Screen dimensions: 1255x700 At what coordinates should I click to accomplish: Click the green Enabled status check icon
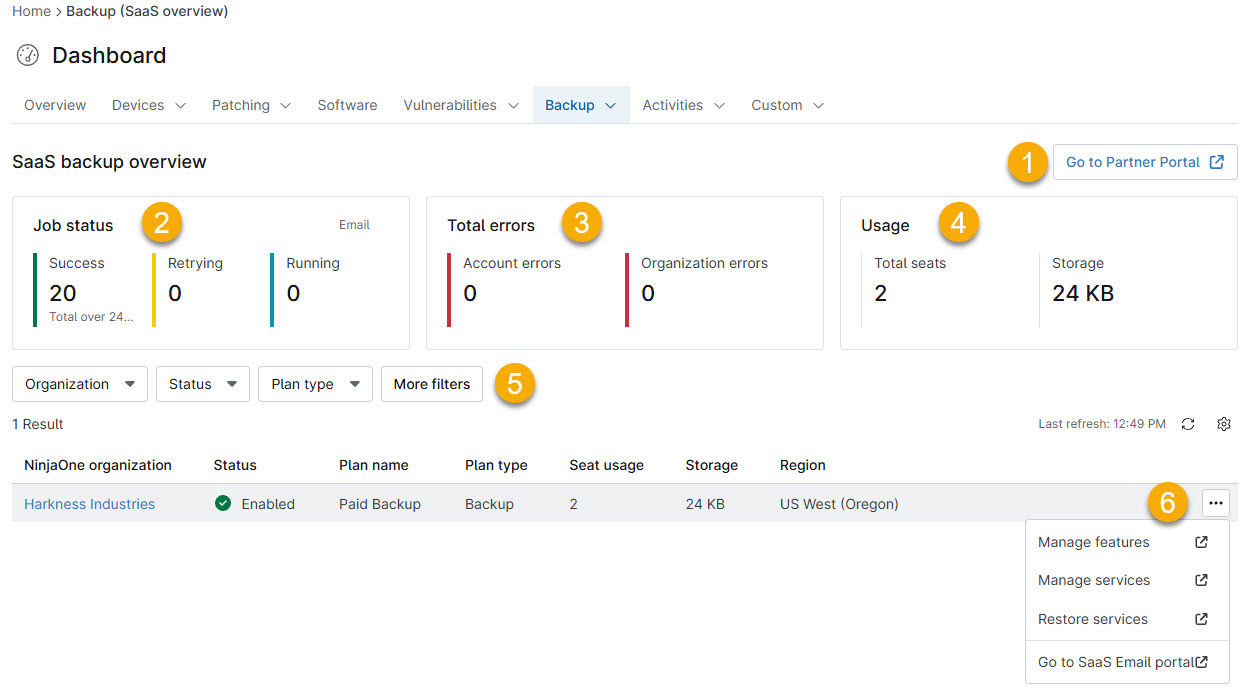tap(223, 503)
